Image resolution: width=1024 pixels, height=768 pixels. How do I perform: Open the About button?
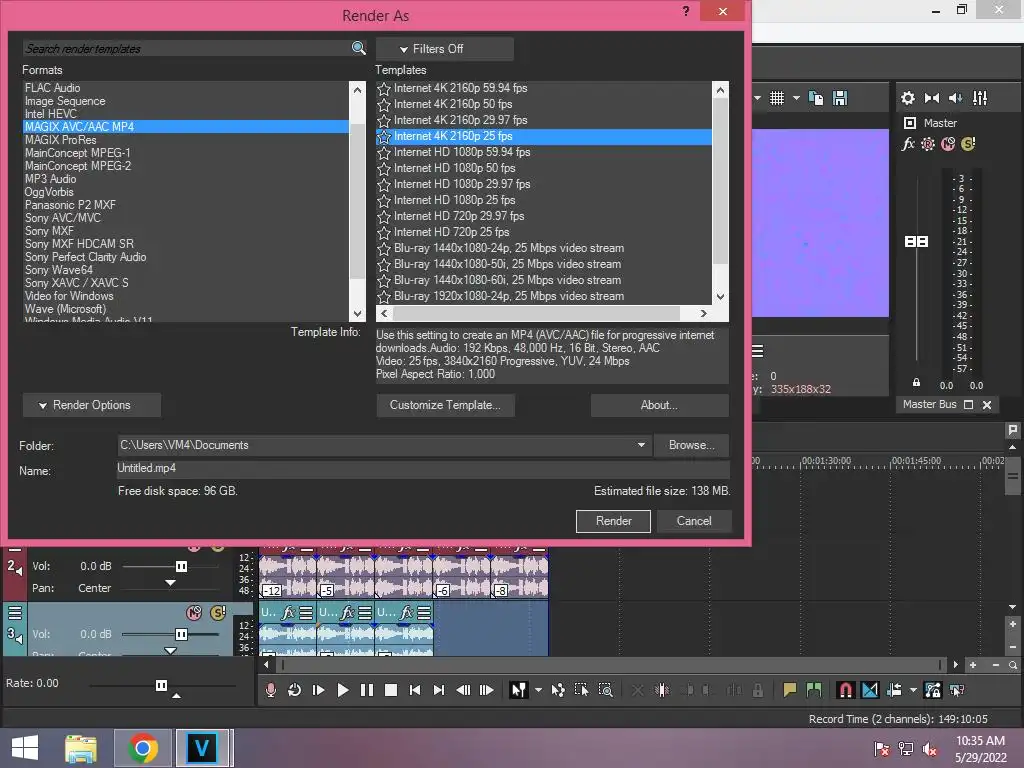click(x=659, y=405)
